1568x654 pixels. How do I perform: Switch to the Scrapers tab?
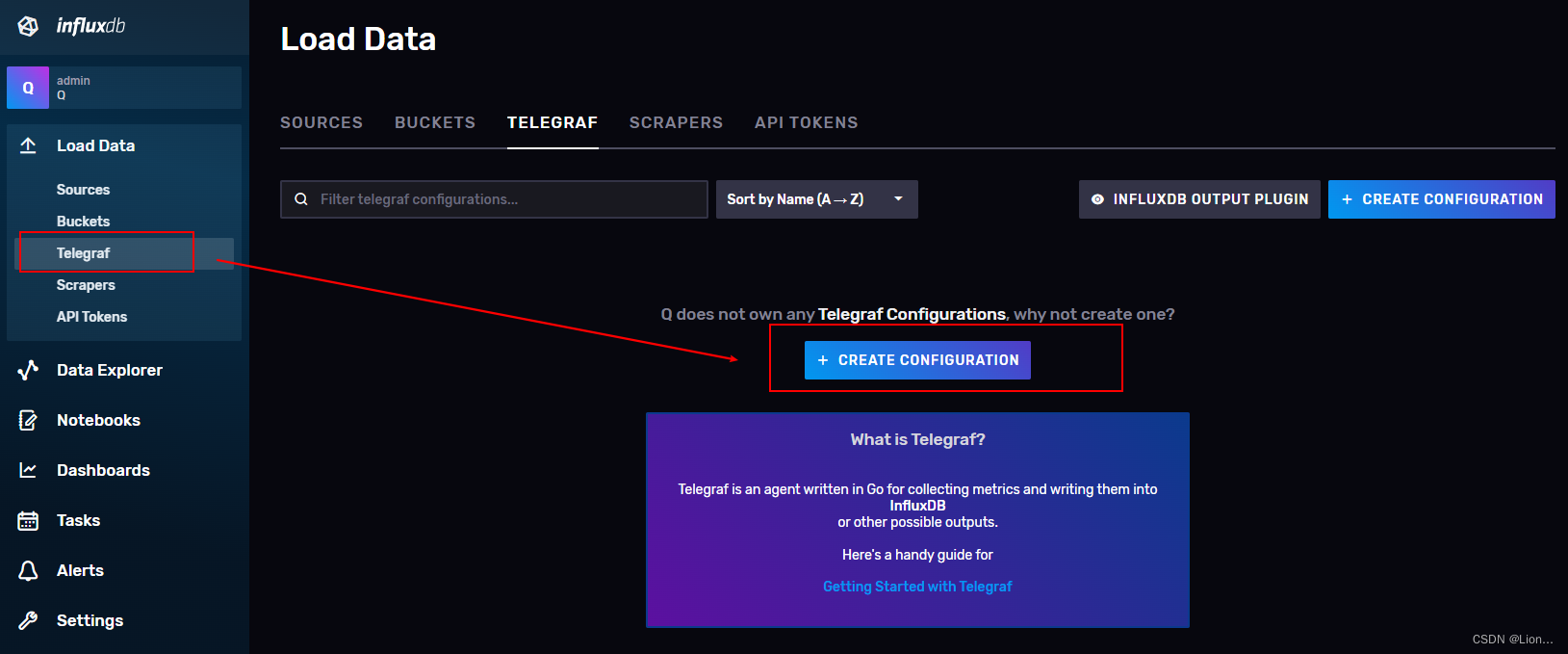(x=676, y=122)
